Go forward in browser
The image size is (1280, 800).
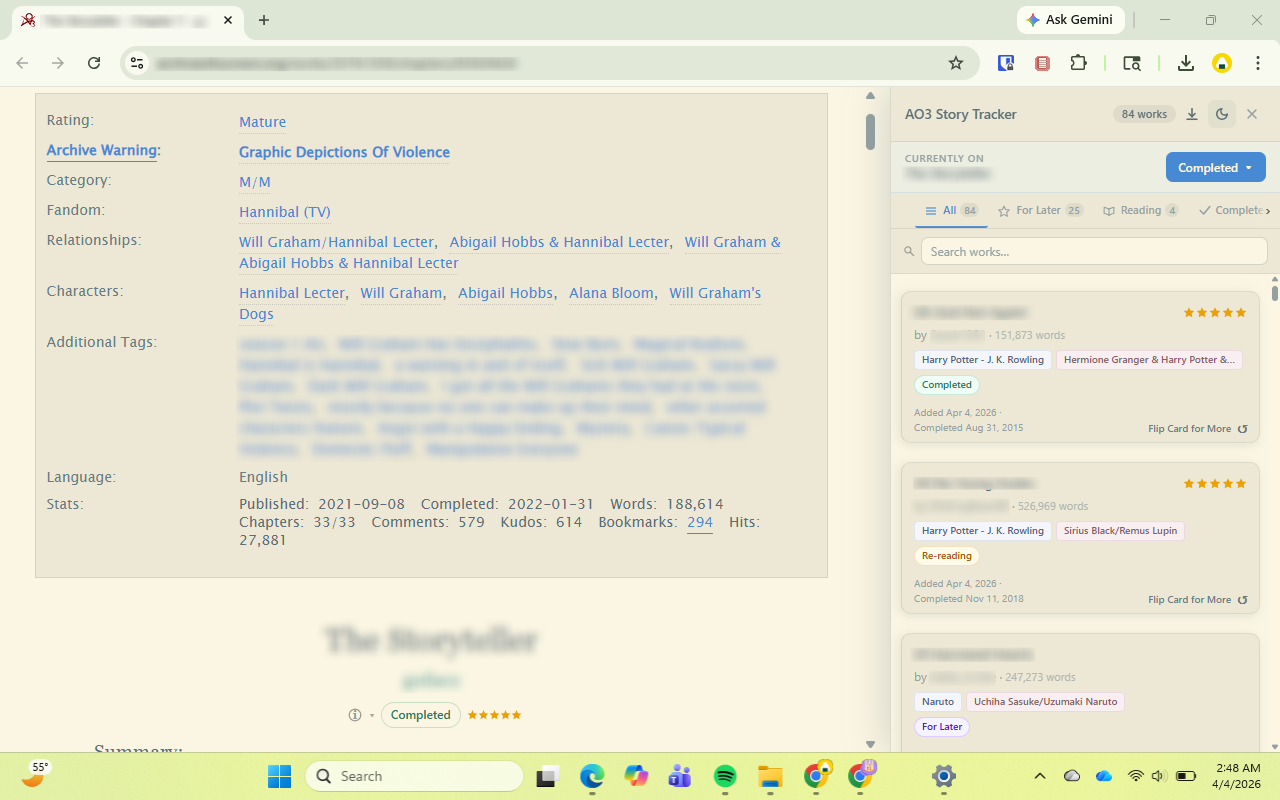[58, 63]
